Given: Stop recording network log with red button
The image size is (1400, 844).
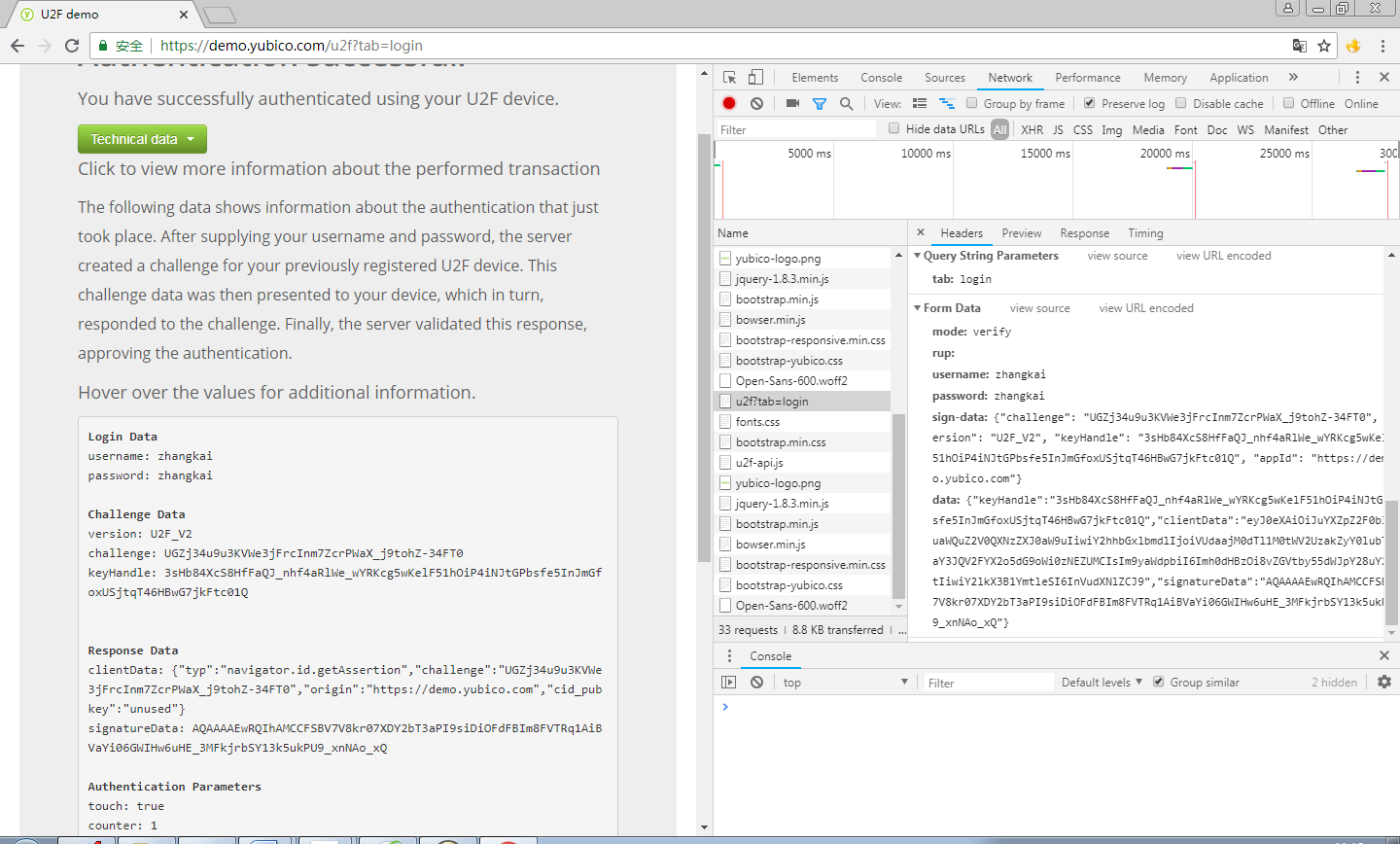Looking at the screenshot, I should [729, 103].
